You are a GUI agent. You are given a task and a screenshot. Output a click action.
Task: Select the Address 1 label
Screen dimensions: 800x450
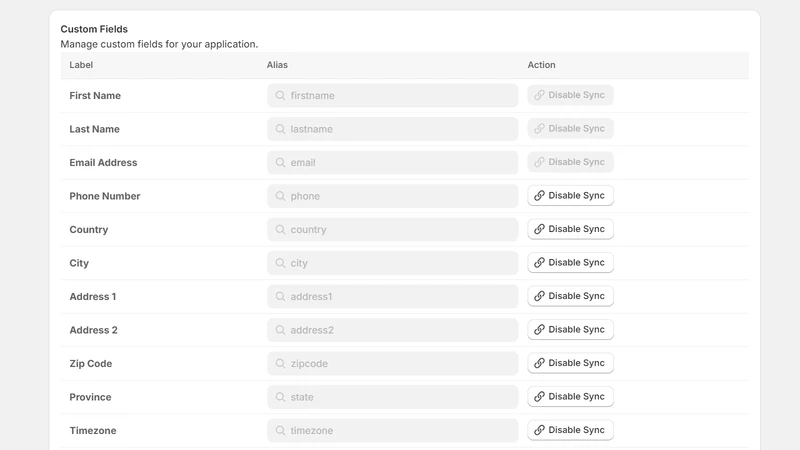point(93,296)
